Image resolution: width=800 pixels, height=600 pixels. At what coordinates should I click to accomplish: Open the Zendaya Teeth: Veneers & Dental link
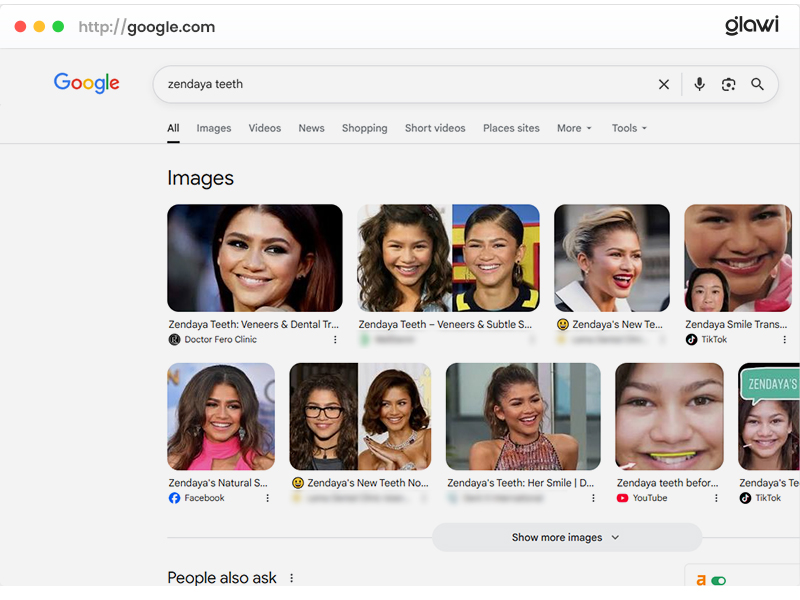click(253, 325)
